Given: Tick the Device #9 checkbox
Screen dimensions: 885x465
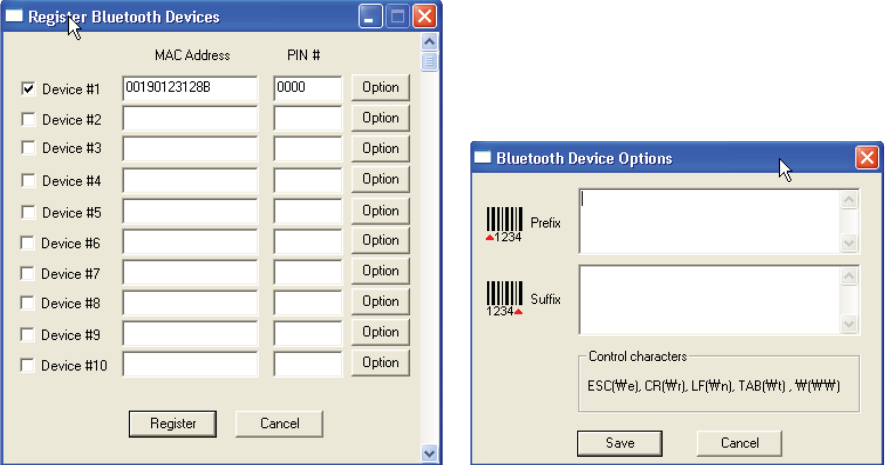Looking at the screenshot, I should (27, 335).
